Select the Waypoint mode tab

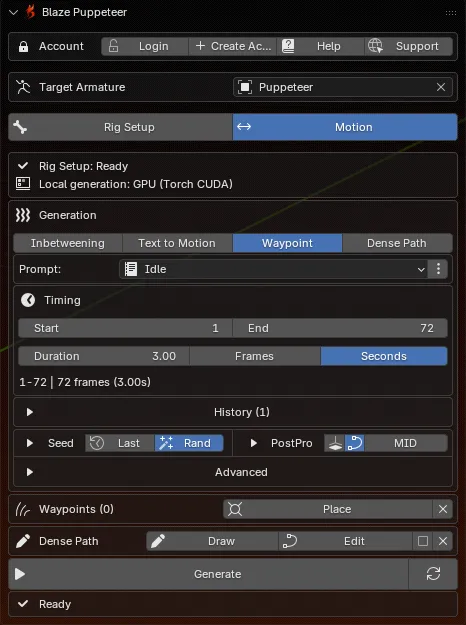(x=287, y=243)
